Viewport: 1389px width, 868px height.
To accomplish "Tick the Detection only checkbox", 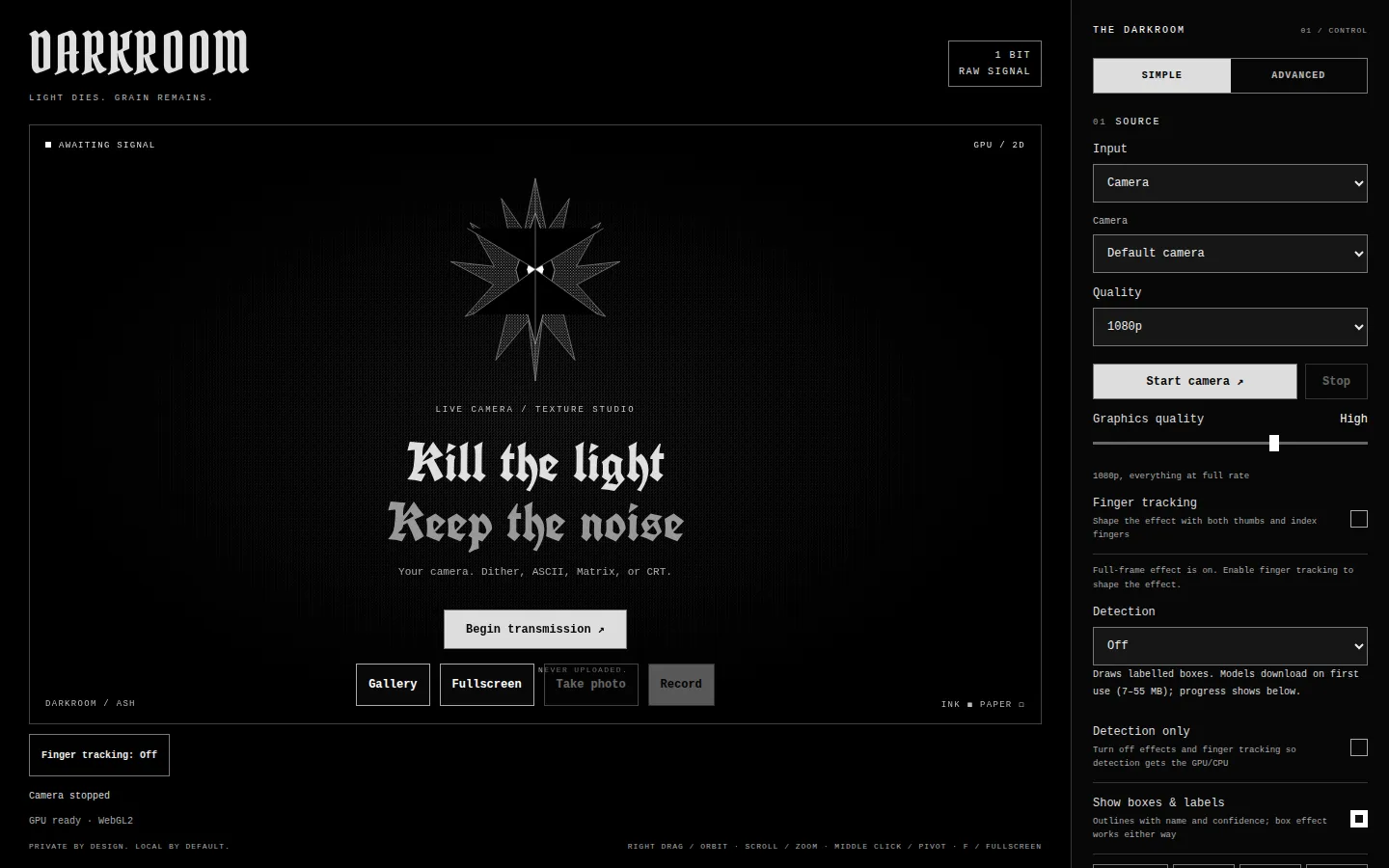I will coord(1359,747).
